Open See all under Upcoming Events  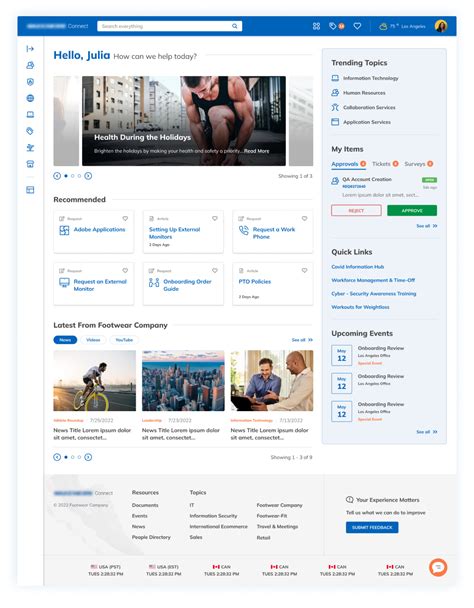[x=427, y=432]
